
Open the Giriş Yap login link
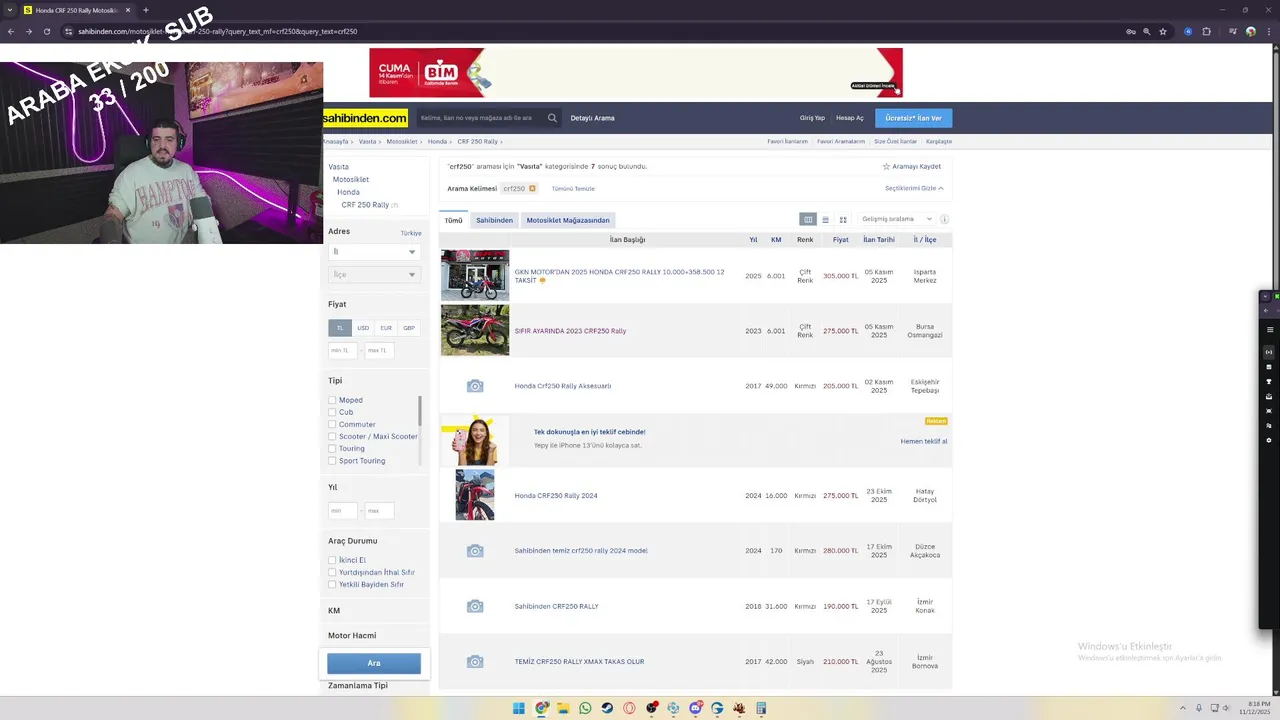(812, 118)
